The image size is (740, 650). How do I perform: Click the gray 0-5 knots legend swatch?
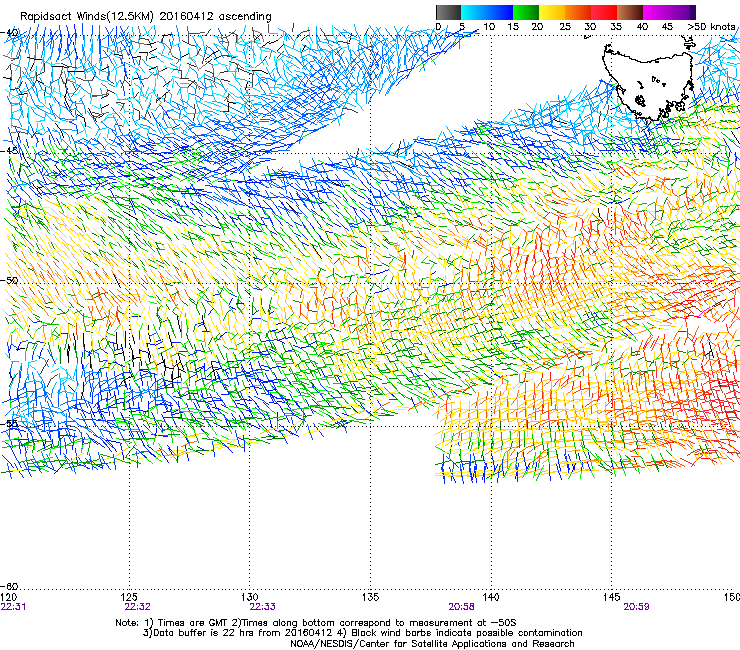point(448,12)
